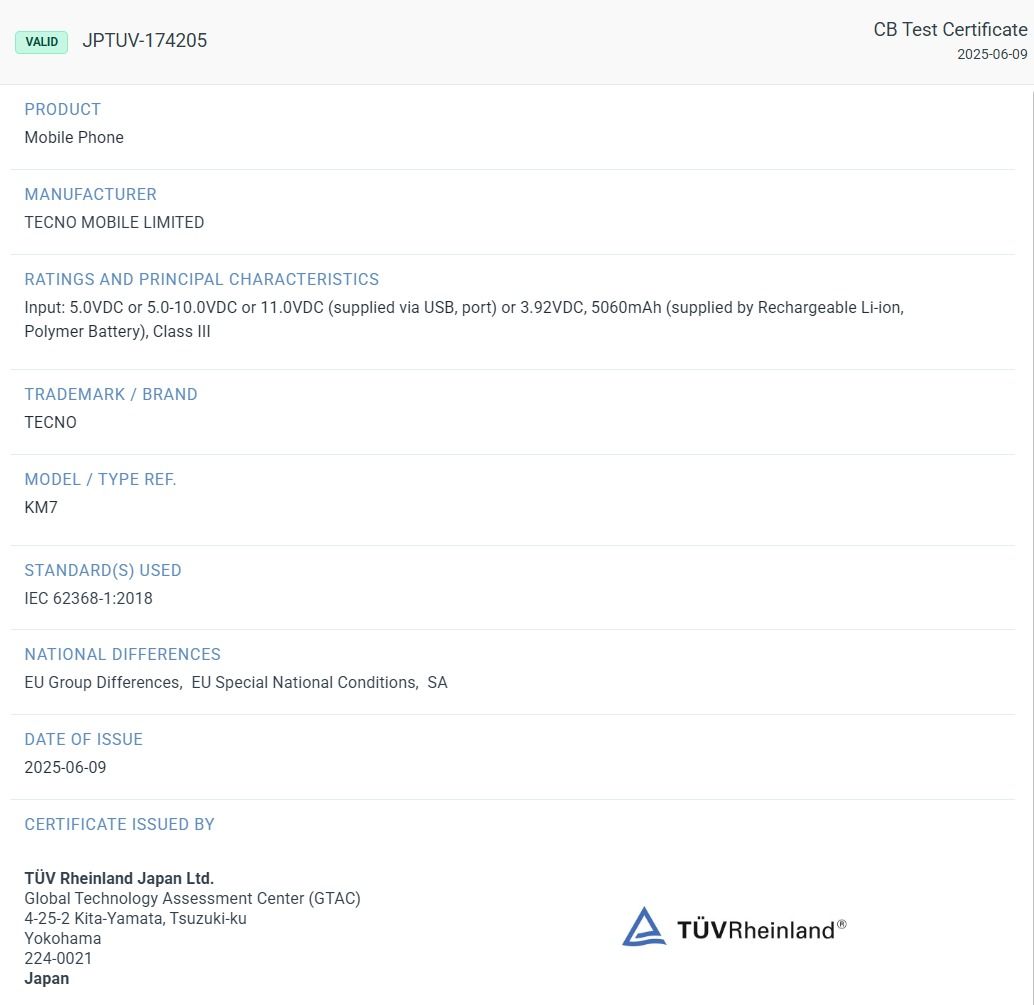Click the NATIONAL DIFFERENCES label
The image size is (1034, 1005).
(x=123, y=654)
